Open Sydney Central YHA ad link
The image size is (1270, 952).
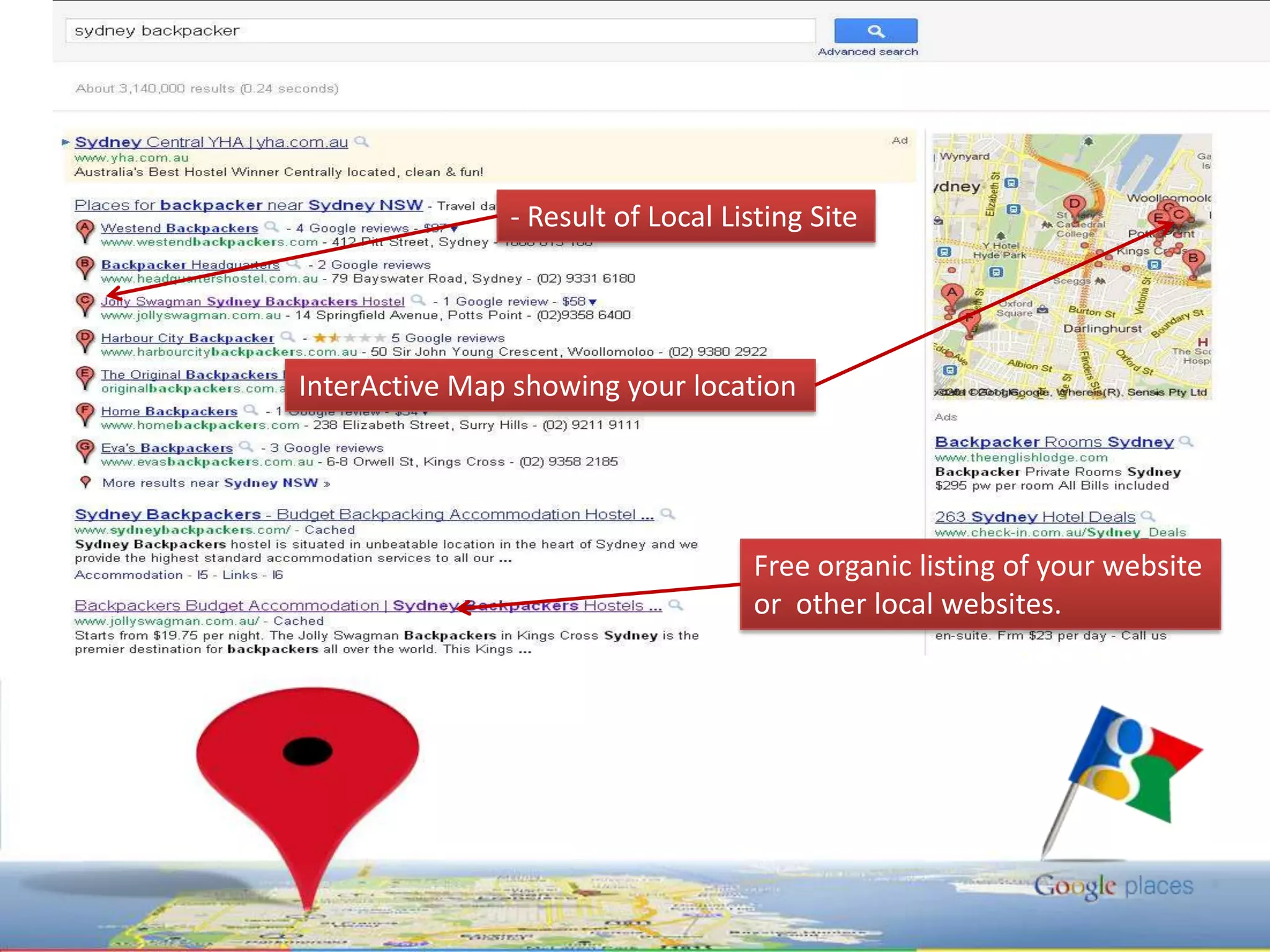click(x=211, y=142)
